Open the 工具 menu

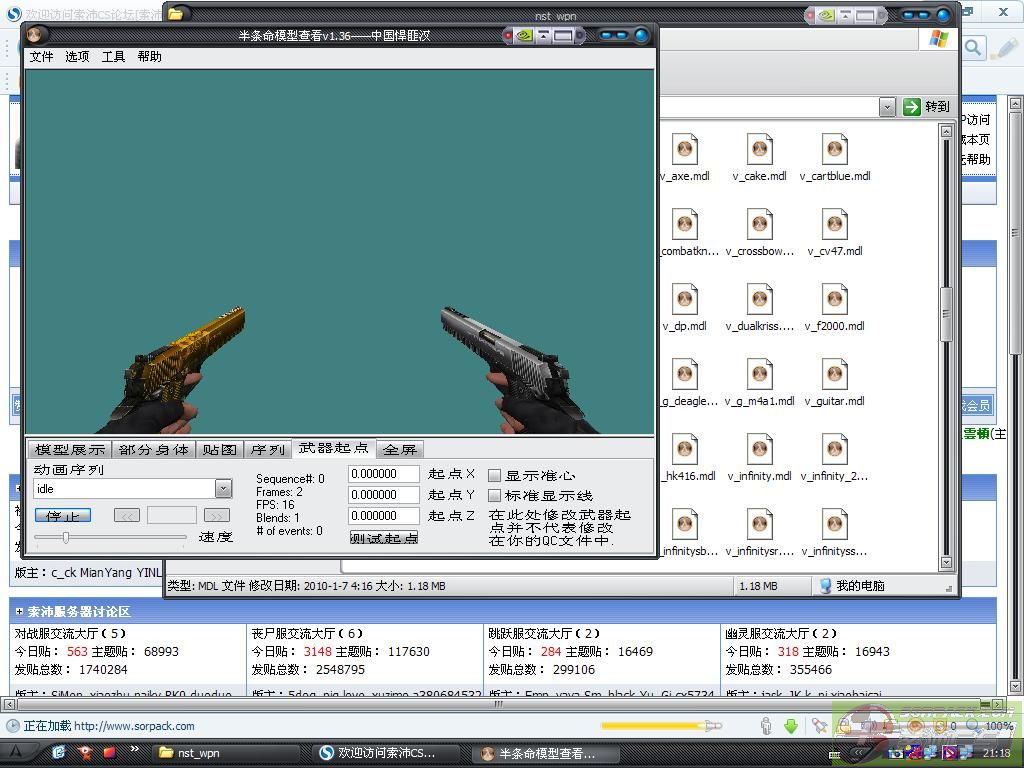pos(113,57)
